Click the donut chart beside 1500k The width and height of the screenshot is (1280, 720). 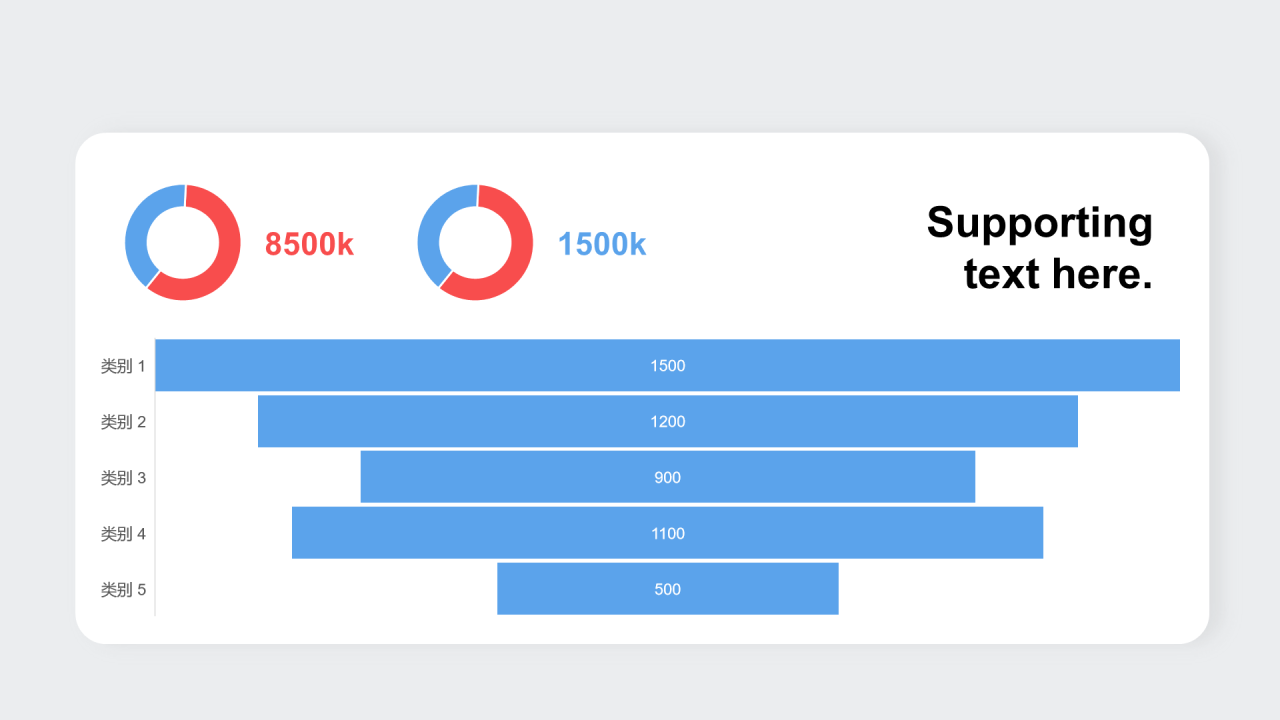[x=475, y=243]
